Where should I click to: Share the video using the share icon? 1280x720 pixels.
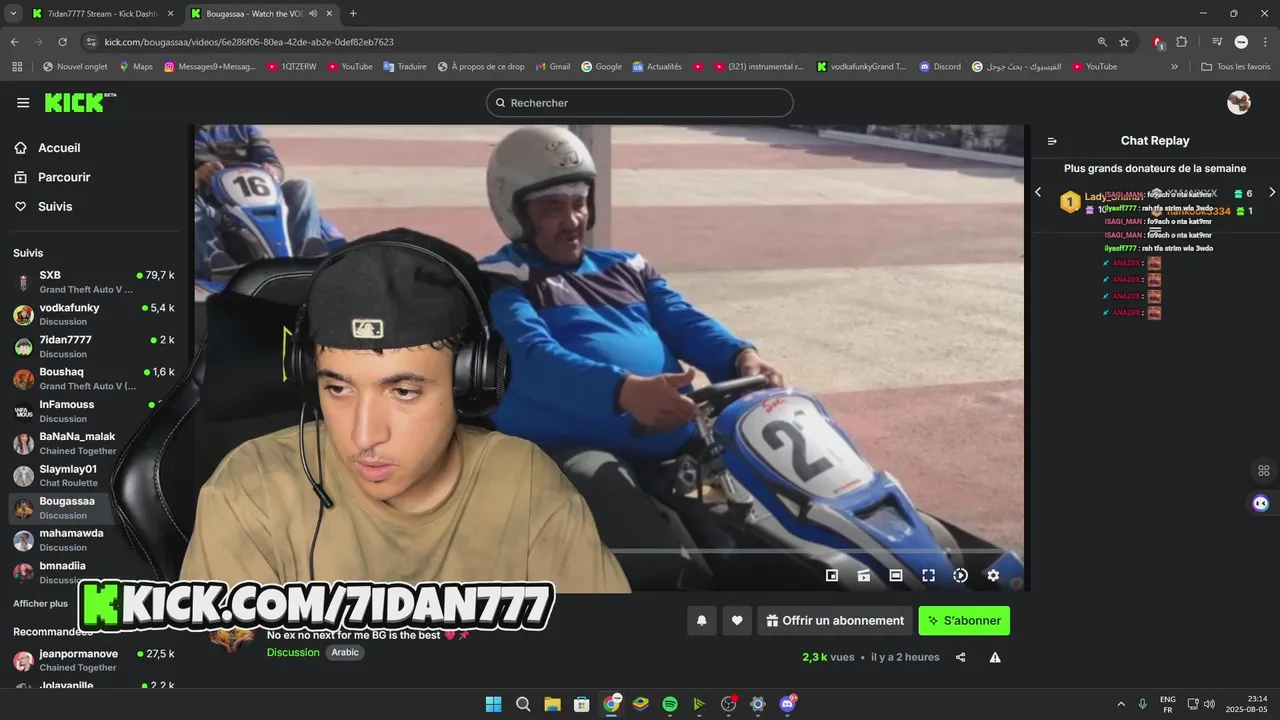(x=961, y=657)
